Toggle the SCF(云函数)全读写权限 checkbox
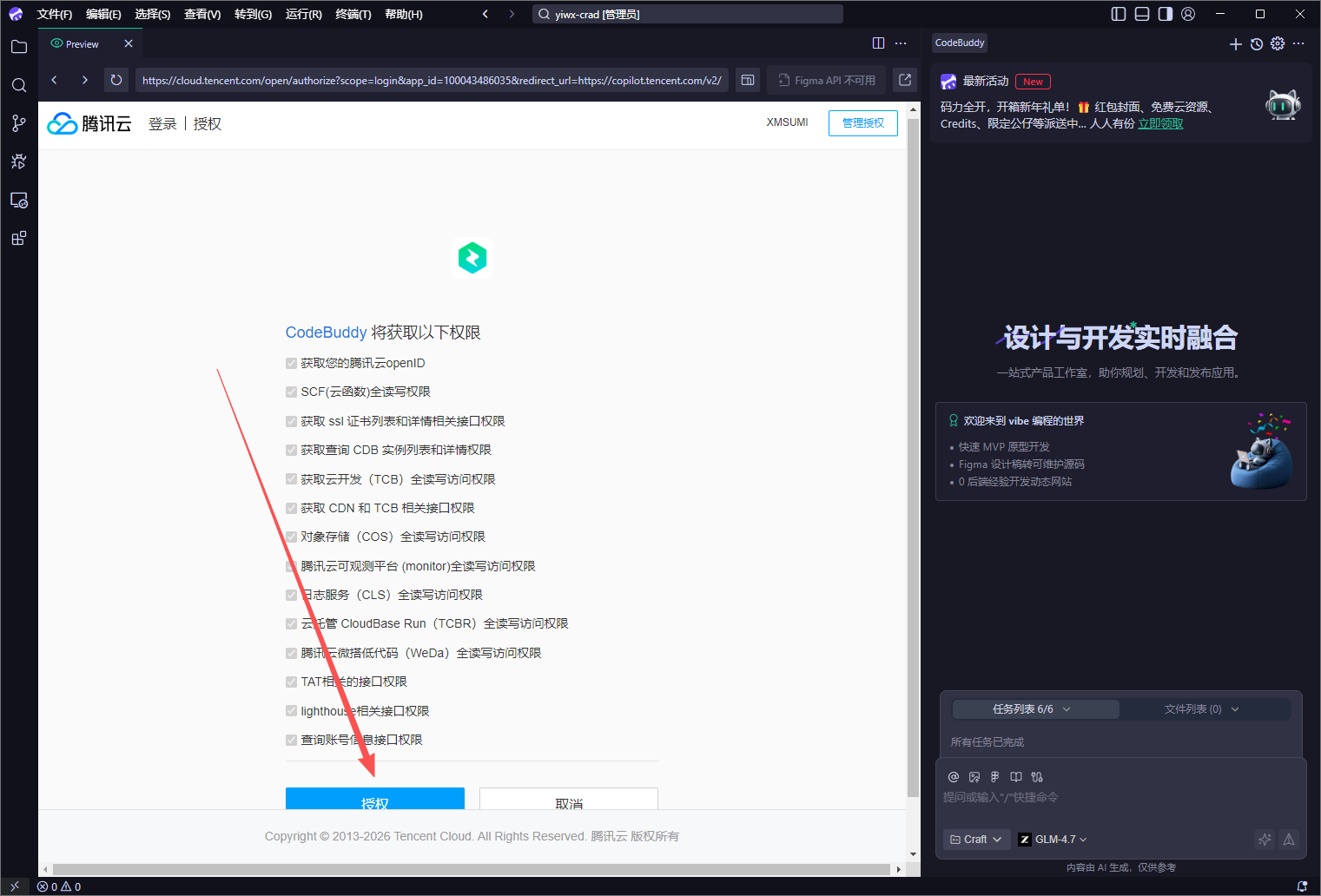Image resolution: width=1321 pixels, height=896 pixels. click(x=292, y=392)
